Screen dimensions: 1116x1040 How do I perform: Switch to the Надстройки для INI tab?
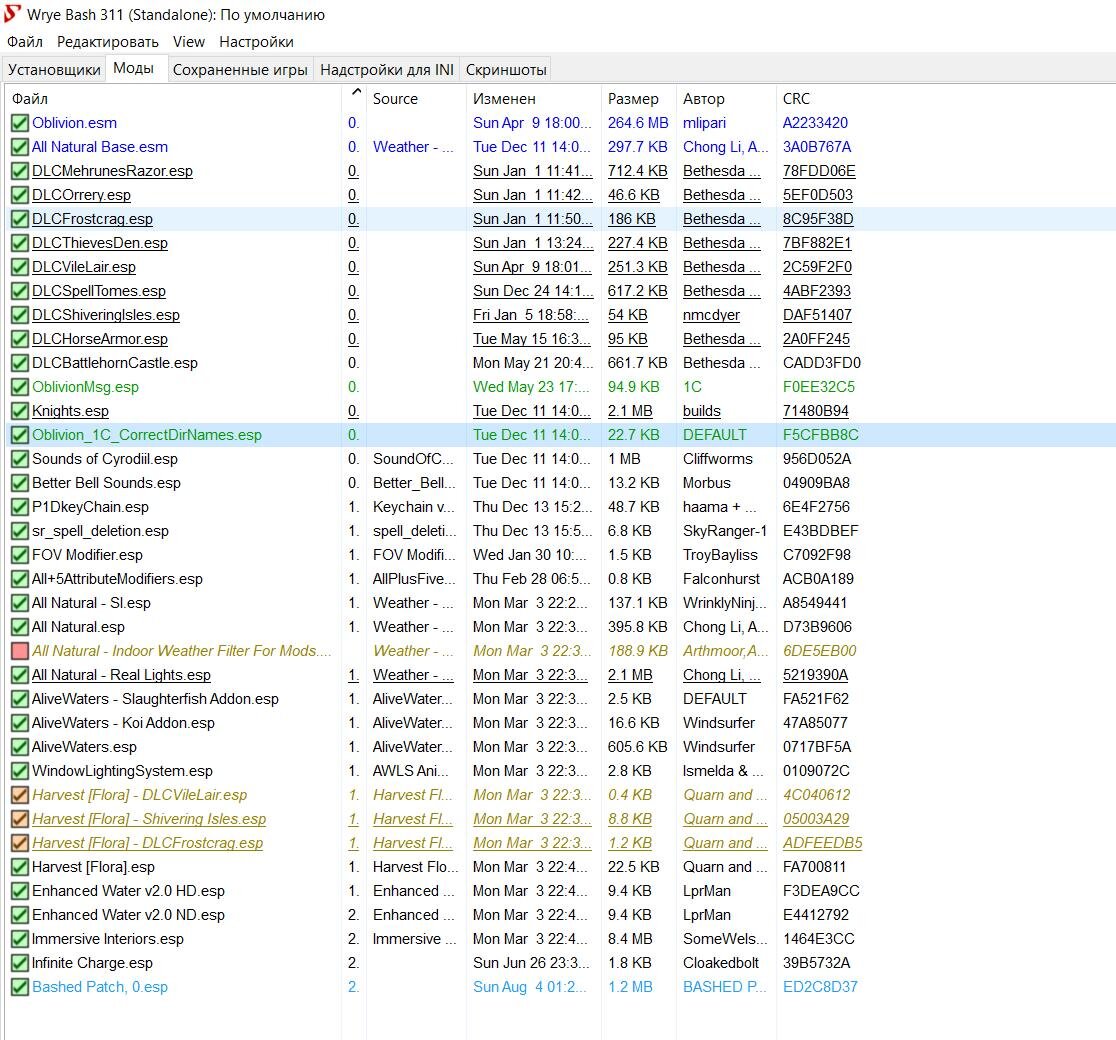pos(386,70)
